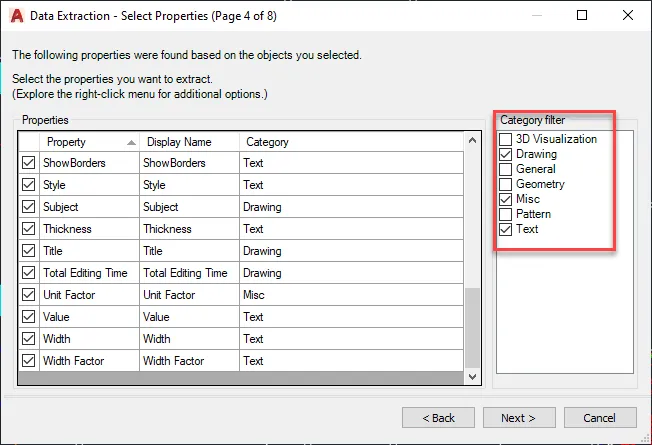Toggle the Thickness row checkbox
This screenshot has width=652, height=445.
[28, 229]
